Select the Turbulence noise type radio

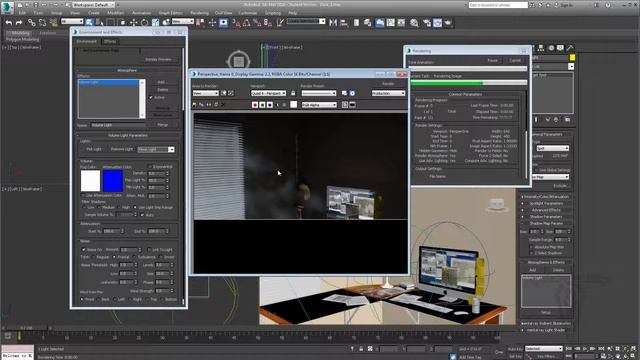click(x=134, y=257)
